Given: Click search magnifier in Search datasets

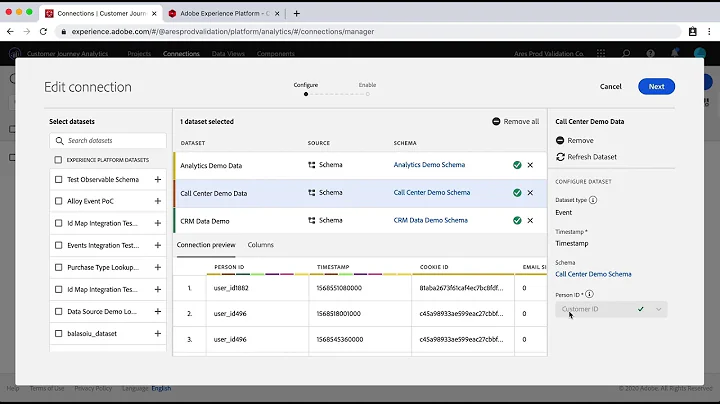Looking at the screenshot, I should point(60,140).
